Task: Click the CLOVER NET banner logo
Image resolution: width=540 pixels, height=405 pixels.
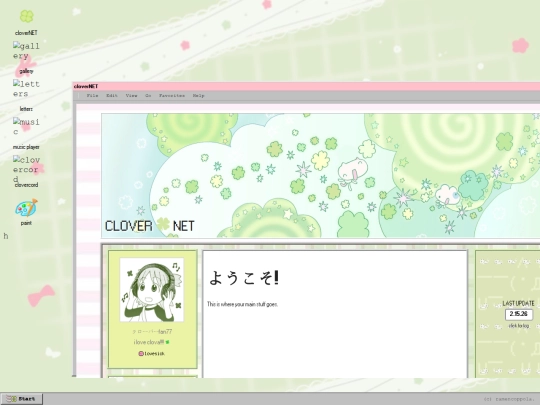Action: click(149, 226)
